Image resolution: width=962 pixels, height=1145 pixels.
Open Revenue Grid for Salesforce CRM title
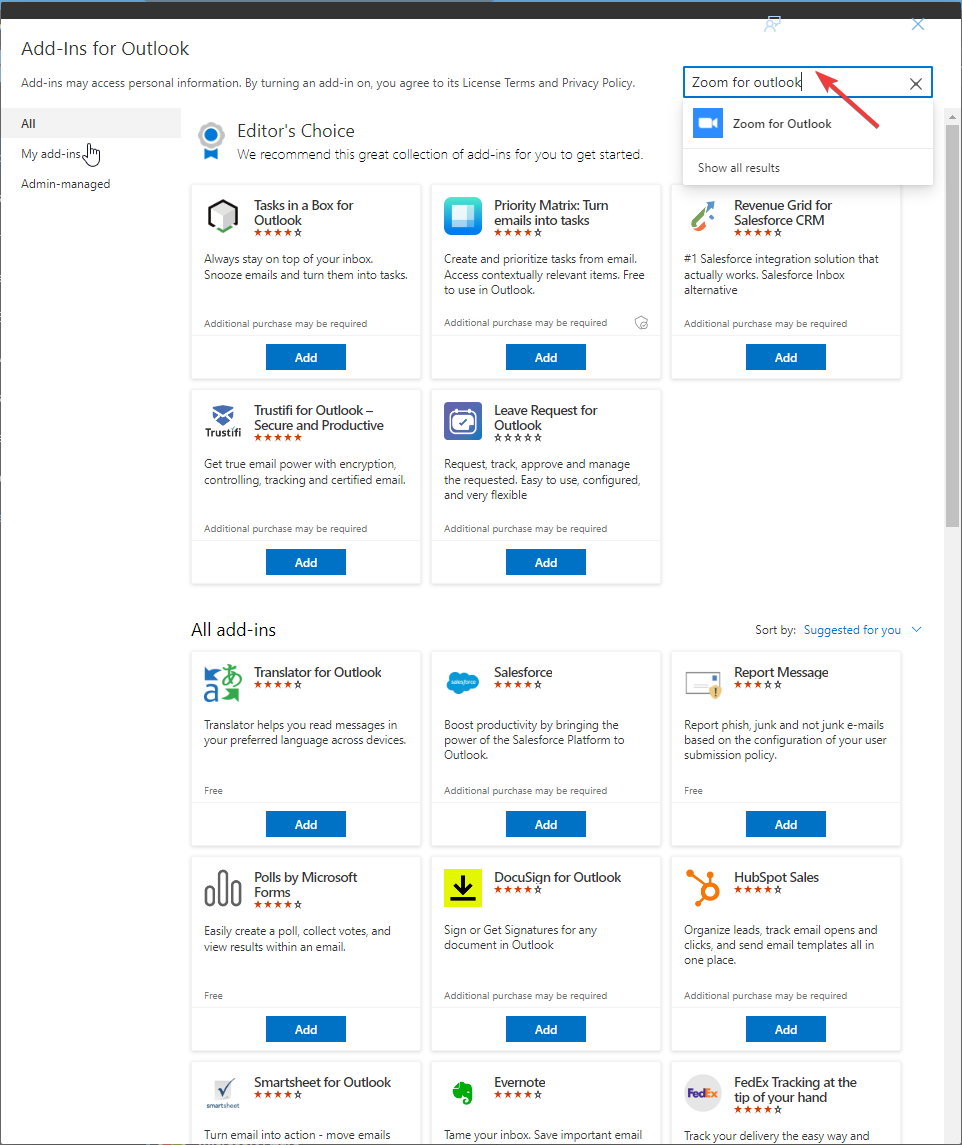click(x=783, y=212)
